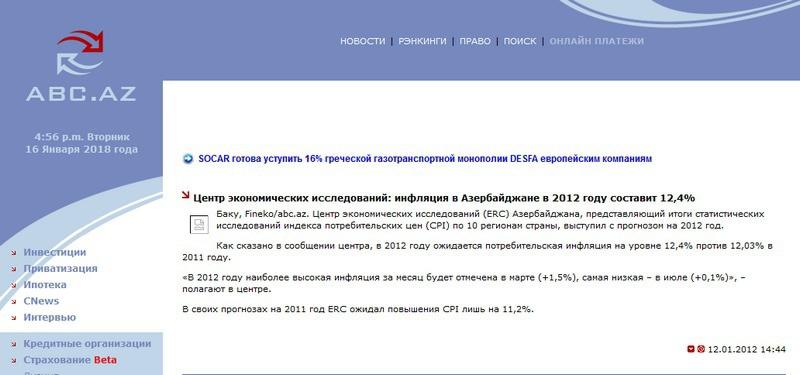The image size is (800, 375).
Task: Click the document print icon beside article
Action: tap(199, 224)
